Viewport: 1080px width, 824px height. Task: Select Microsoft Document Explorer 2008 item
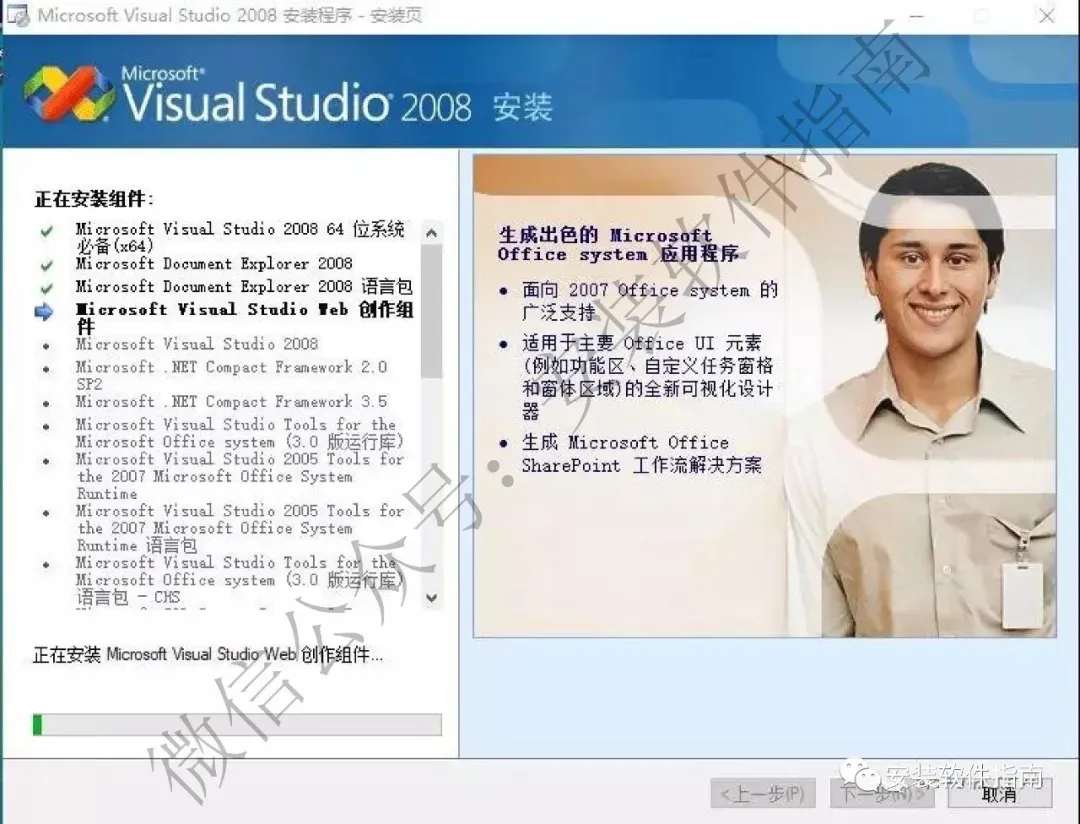coord(214,264)
